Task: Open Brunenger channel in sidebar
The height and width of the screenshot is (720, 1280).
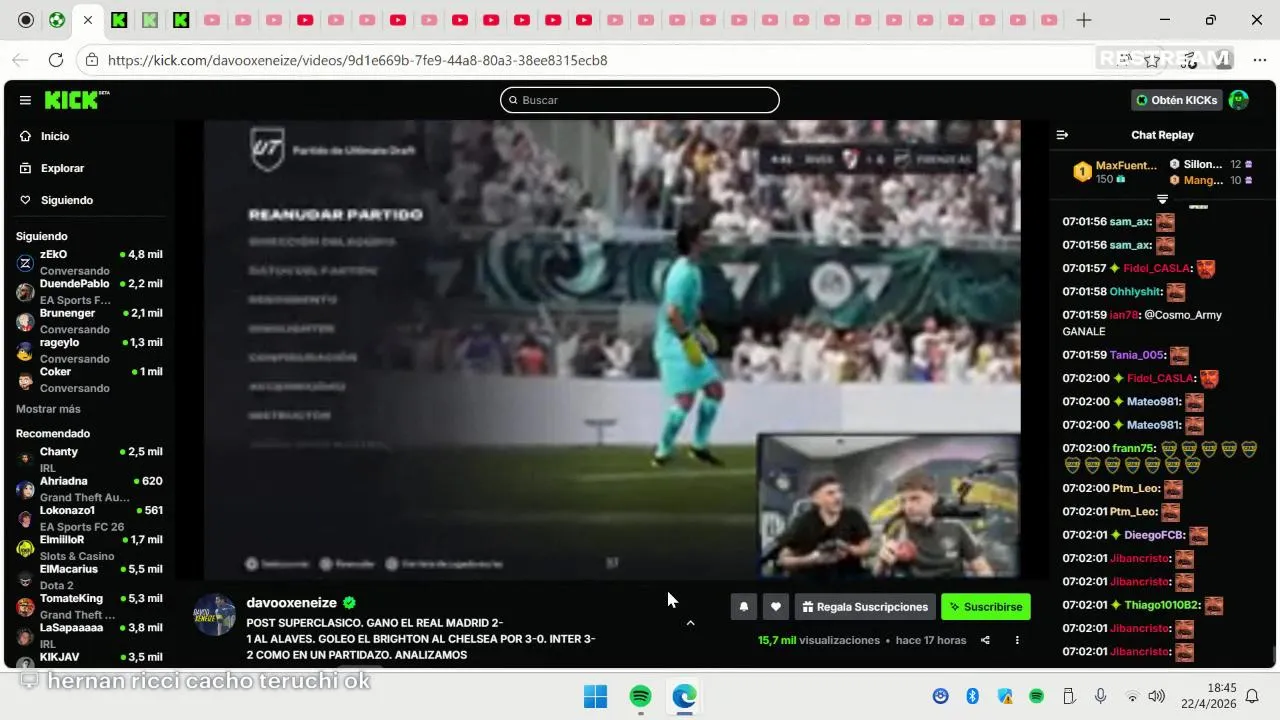Action: point(89,320)
